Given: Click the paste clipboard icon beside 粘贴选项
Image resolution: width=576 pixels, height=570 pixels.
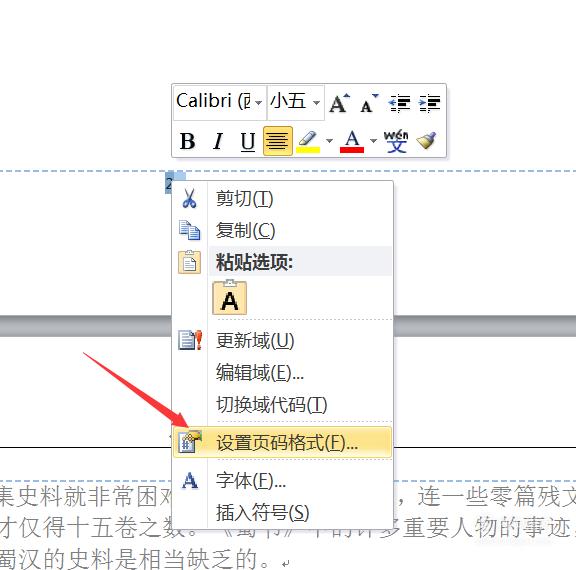Looking at the screenshot, I should (190, 262).
